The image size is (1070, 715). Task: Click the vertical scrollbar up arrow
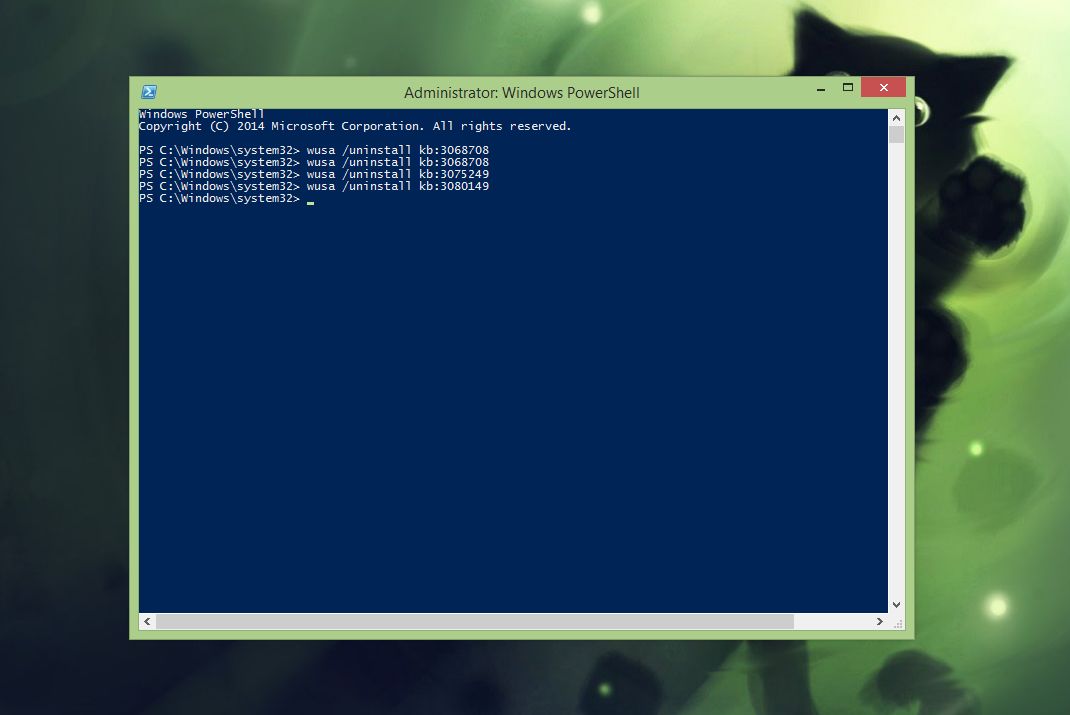(x=897, y=118)
